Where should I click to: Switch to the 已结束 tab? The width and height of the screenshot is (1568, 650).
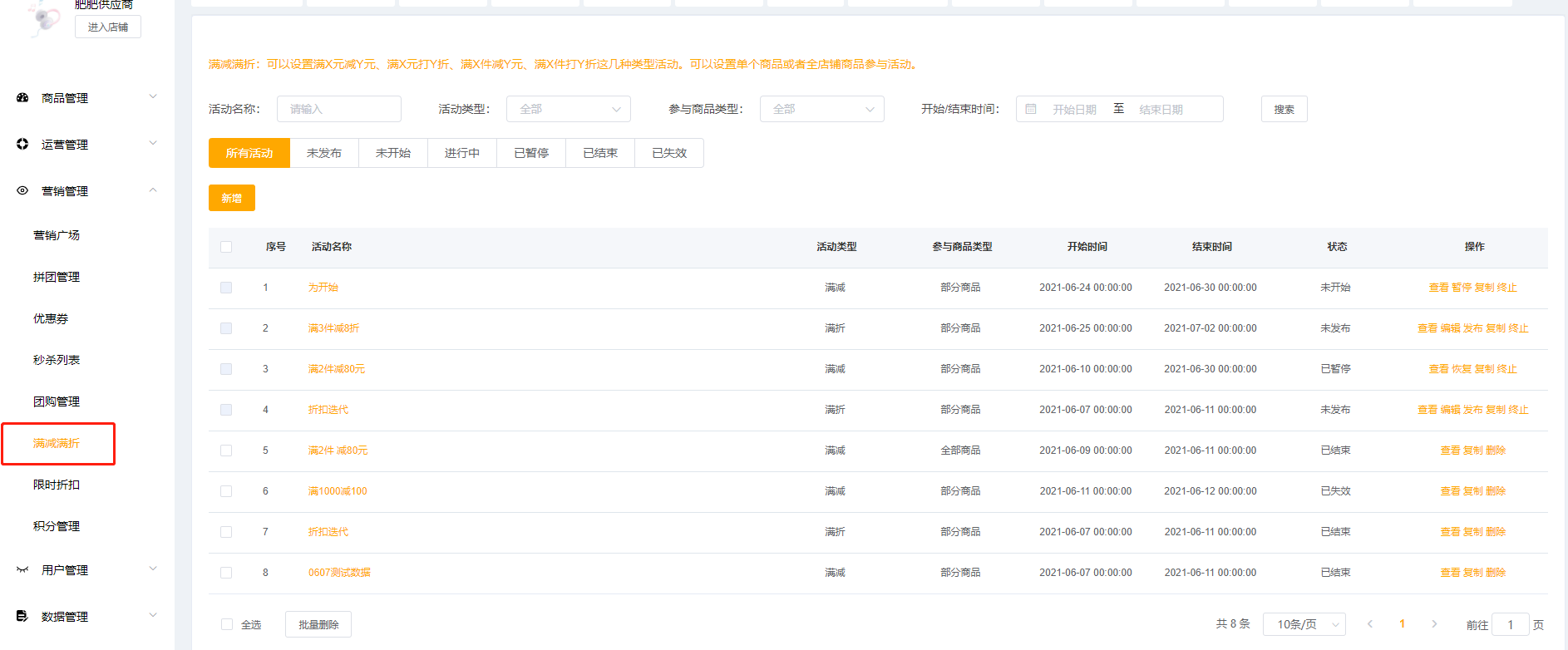600,153
